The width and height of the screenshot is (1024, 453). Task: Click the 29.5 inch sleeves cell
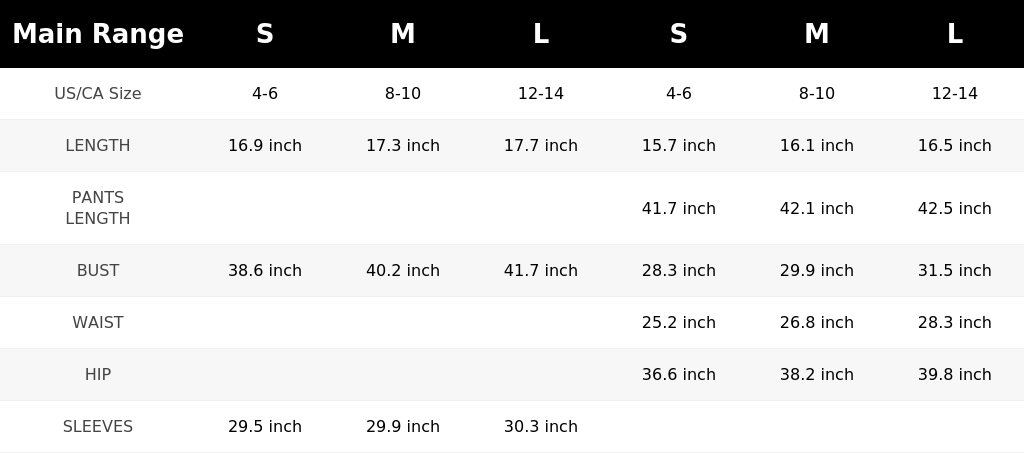[x=264, y=427]
